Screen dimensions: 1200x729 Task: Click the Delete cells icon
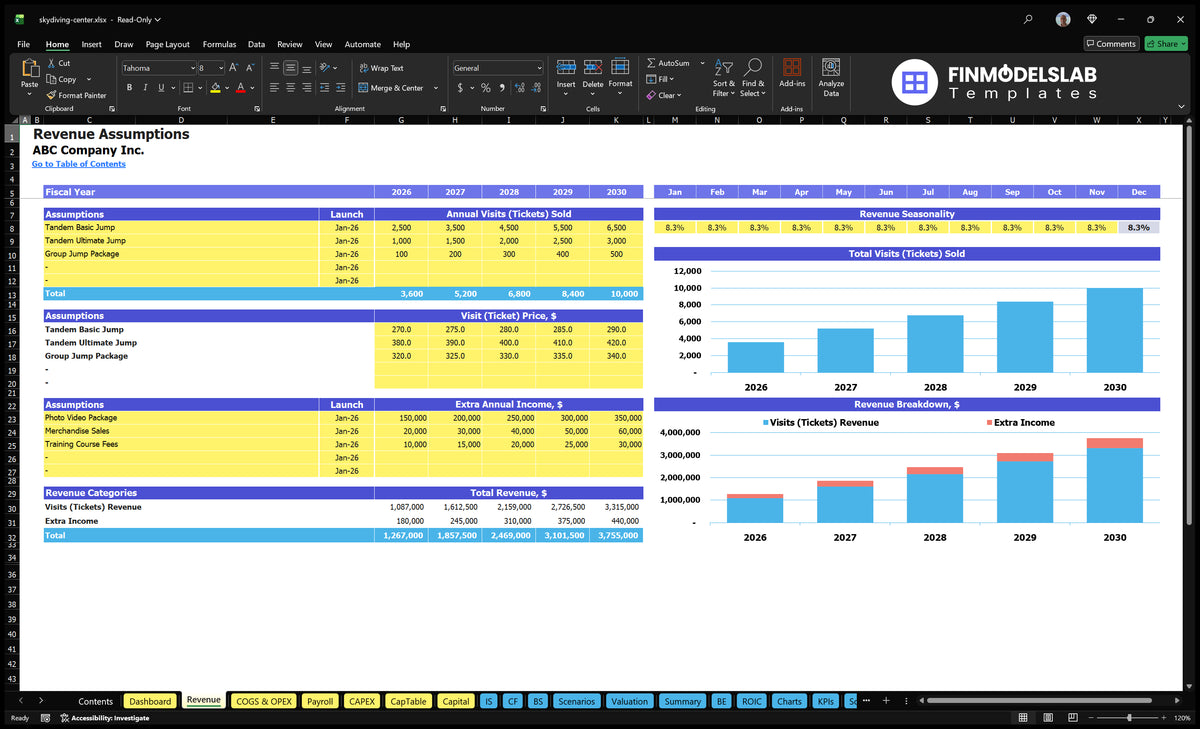(593, 67)
